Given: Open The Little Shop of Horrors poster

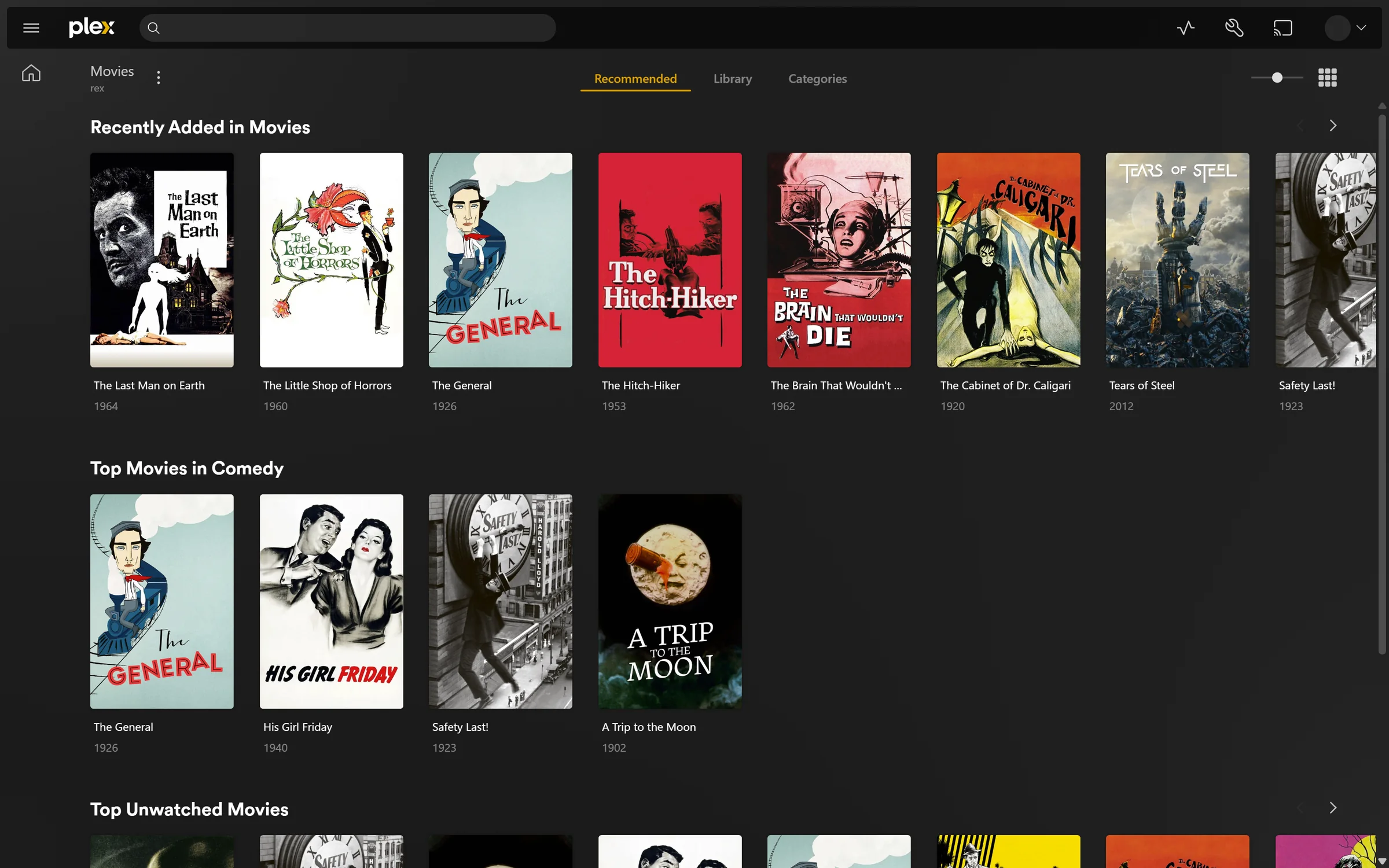Looking at the screenshot, I should pyautogui.click(x=331, y=260).
